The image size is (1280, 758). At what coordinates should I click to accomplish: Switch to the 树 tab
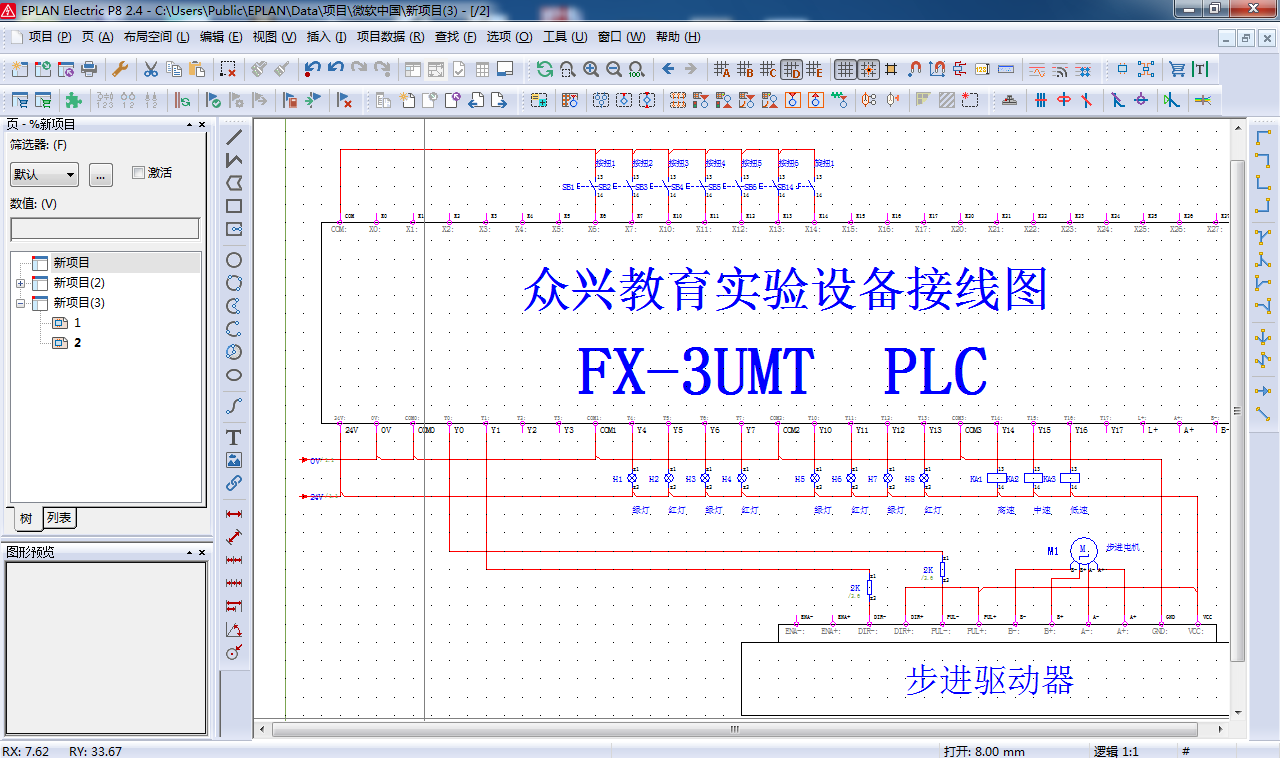(x=26, y=518)
